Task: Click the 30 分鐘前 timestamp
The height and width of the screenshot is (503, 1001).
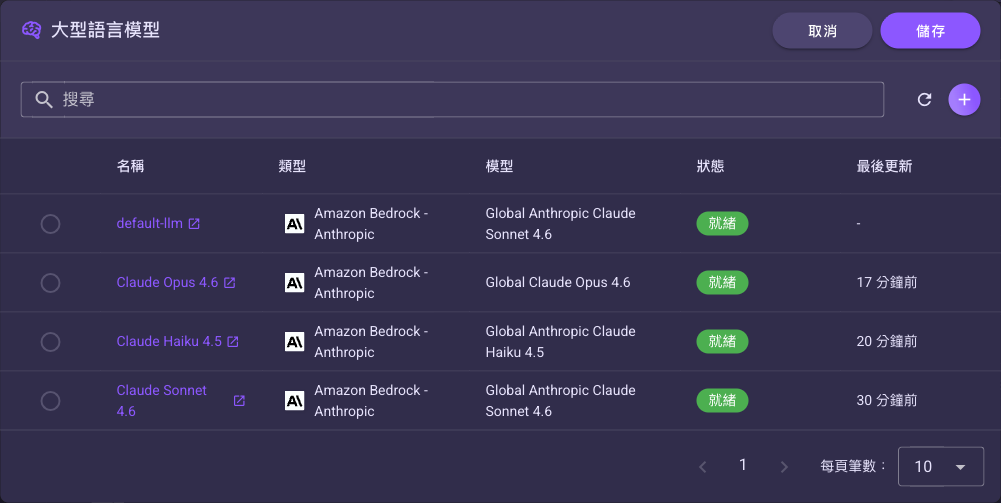Action: point(887,400)
